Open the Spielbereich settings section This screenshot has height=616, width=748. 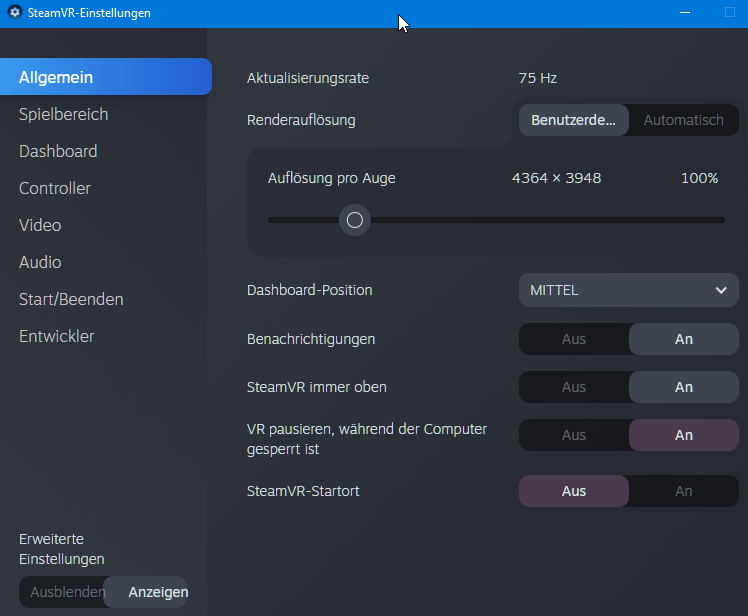[63, 115]
